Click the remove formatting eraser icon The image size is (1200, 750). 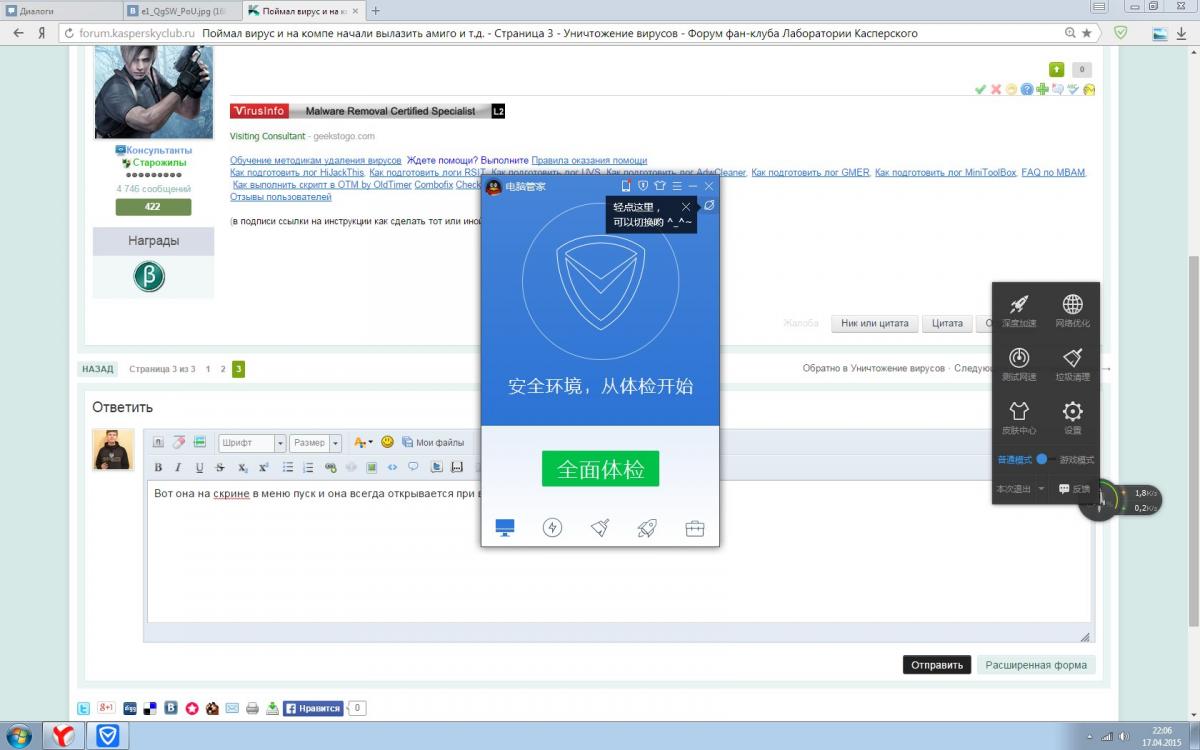point(179,442)
